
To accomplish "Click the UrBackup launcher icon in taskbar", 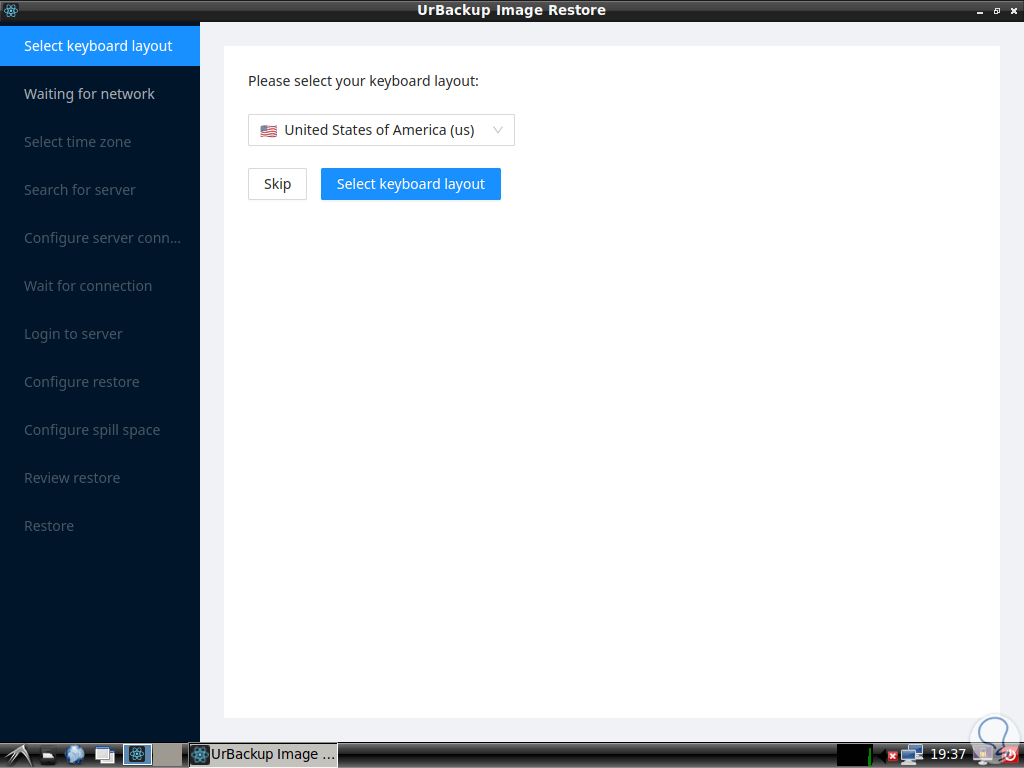I will coord(137,755).
